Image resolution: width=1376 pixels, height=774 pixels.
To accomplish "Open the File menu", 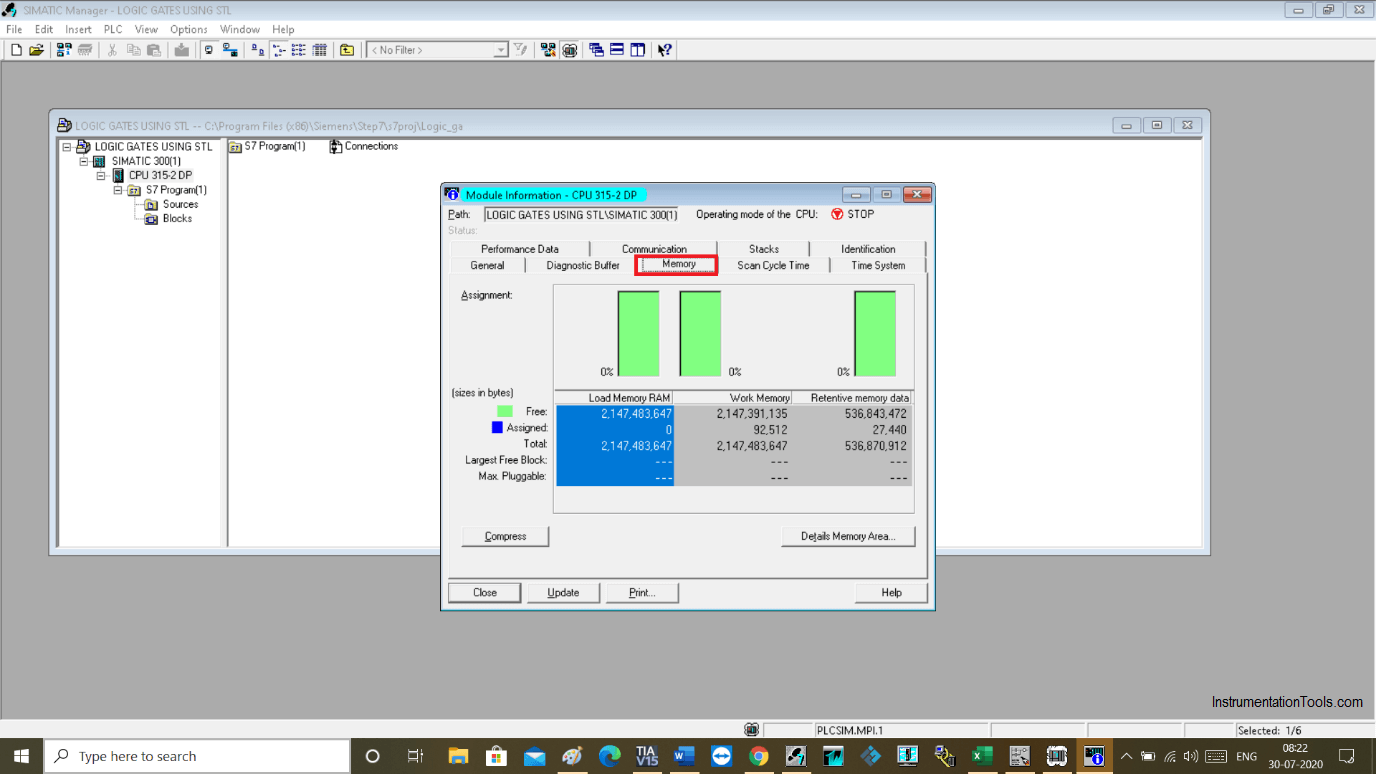I will 14,29.
